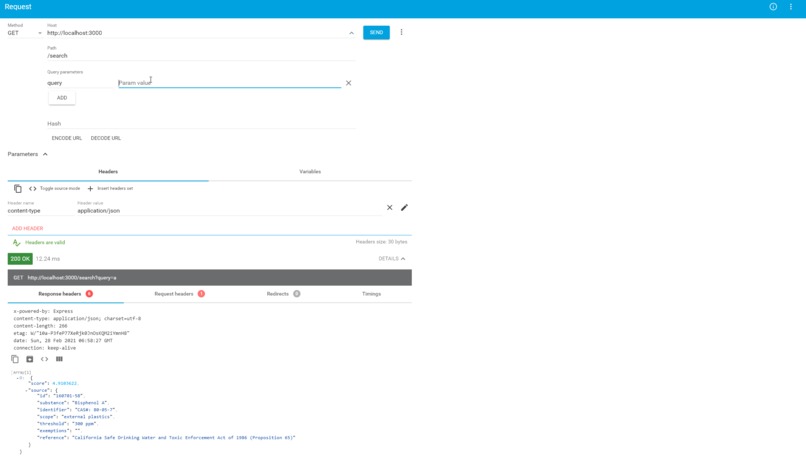Click "Headers are valid" message
The height and width of the screenshot is (456, 806).
[x=45, y=242]
